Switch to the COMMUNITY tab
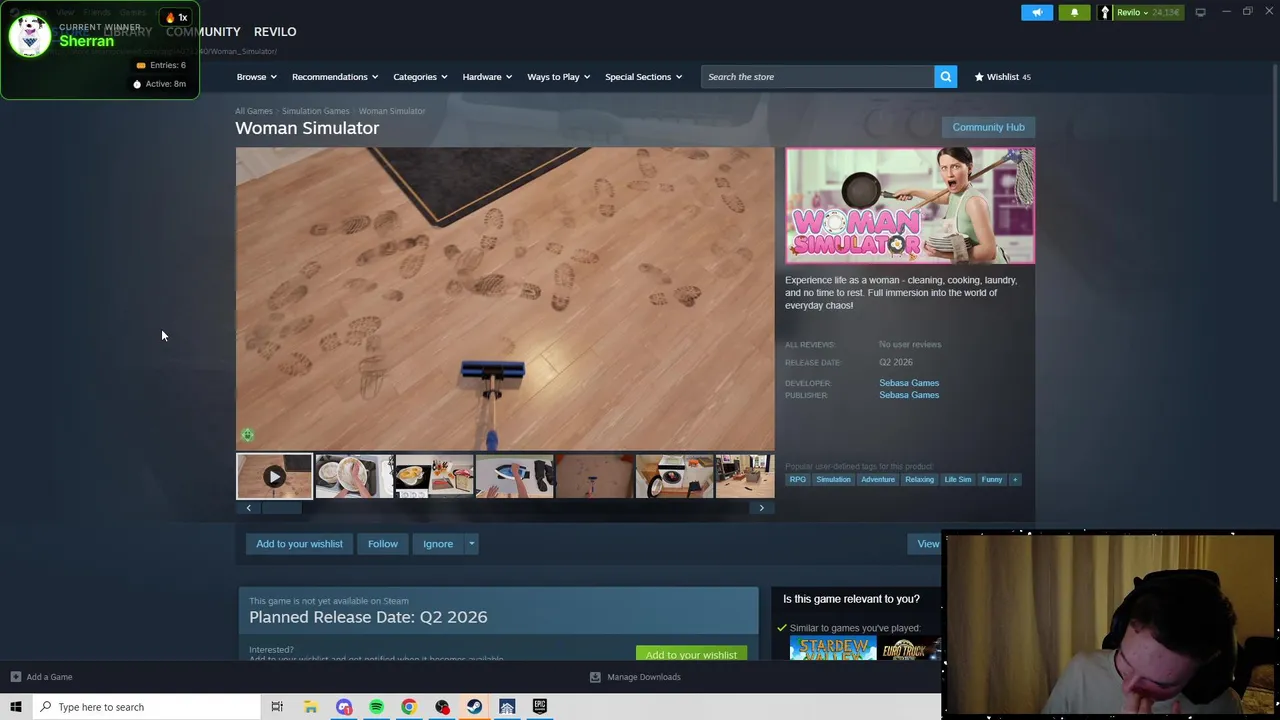Image resolution: width=1280 pixels, height=720 pixels. point(203,32)
